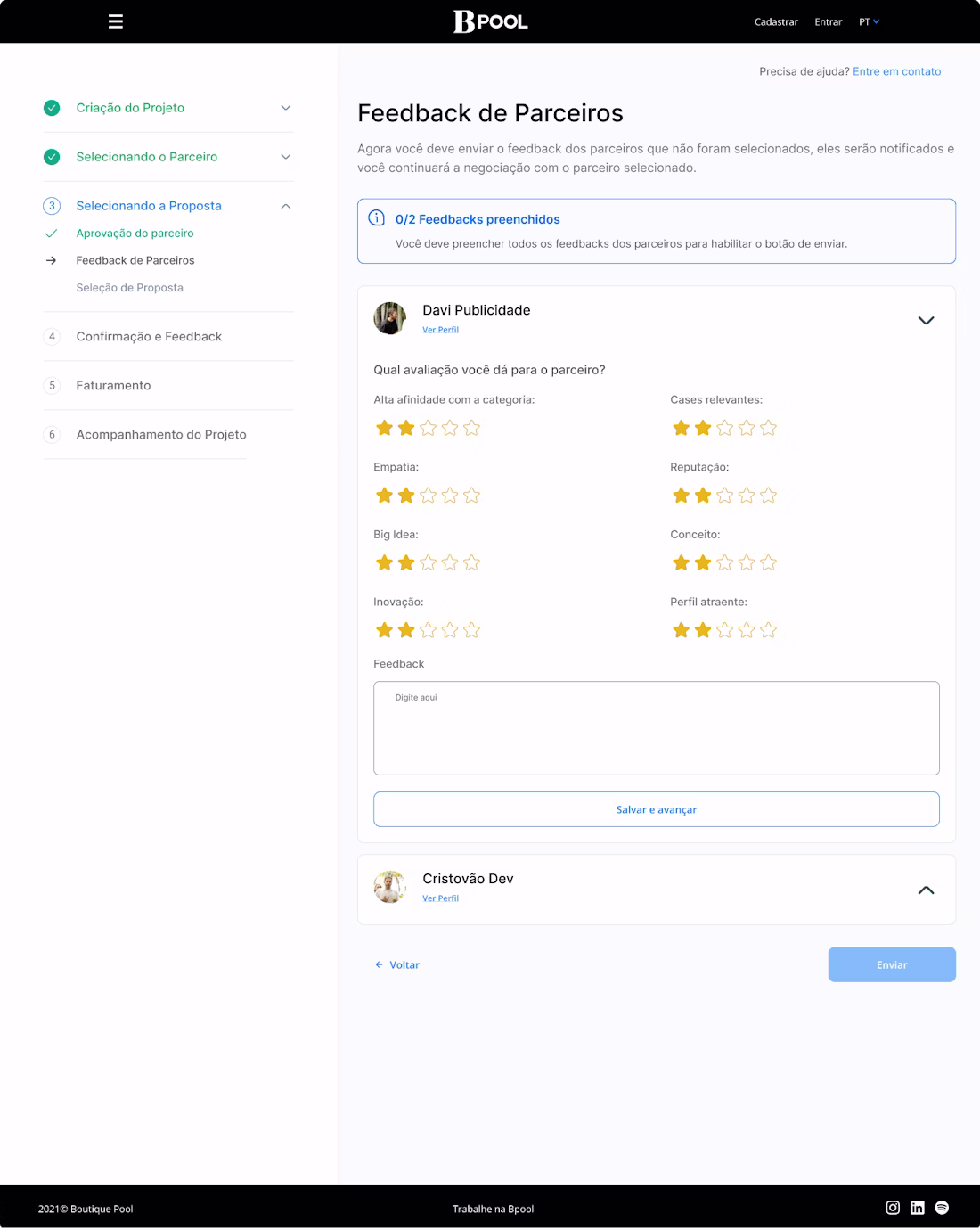Rate Cases relevantes five stars
Screen dimensions: 980x1230
point(769,428)
